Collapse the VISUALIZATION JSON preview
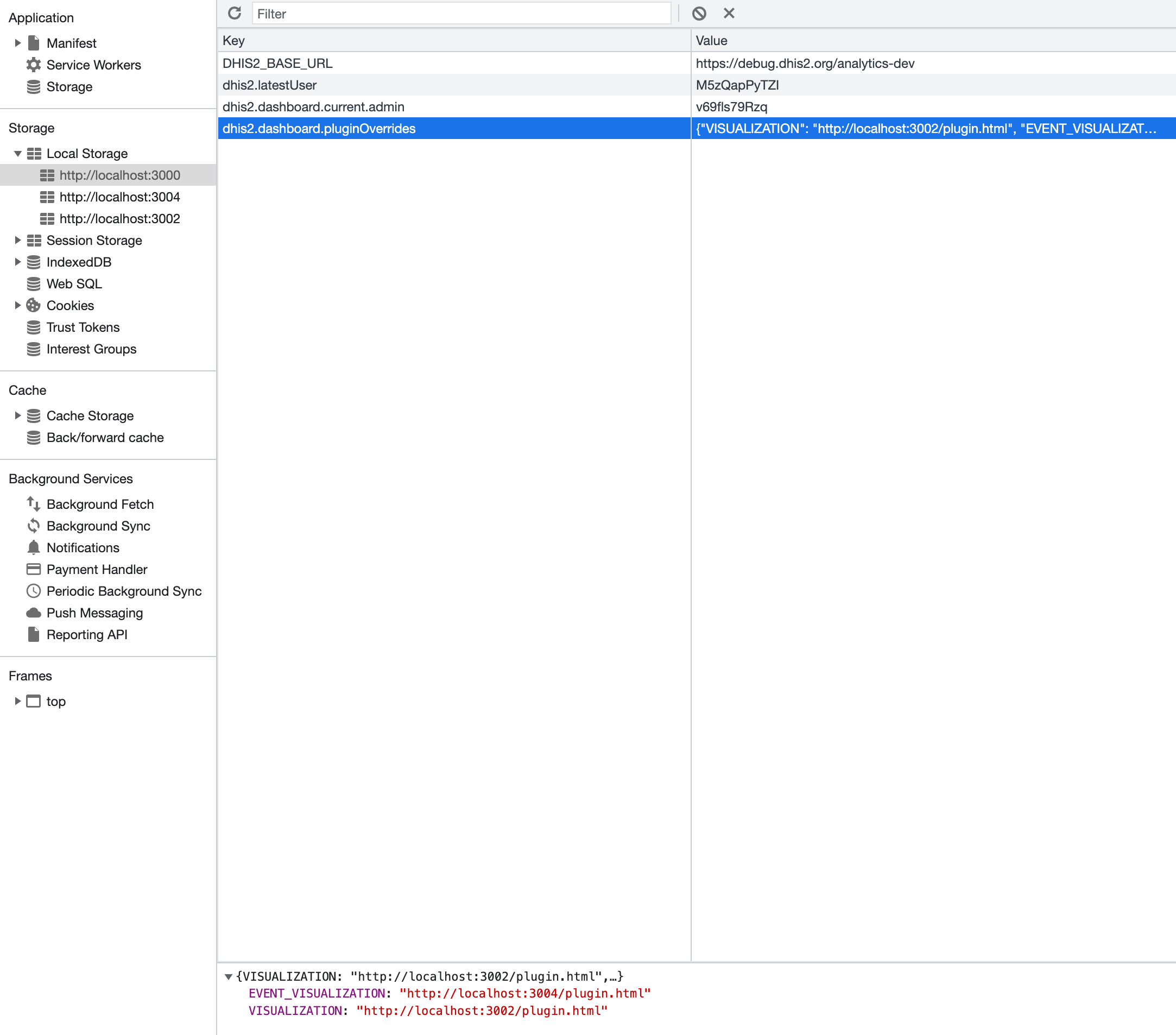 (229, 976)
